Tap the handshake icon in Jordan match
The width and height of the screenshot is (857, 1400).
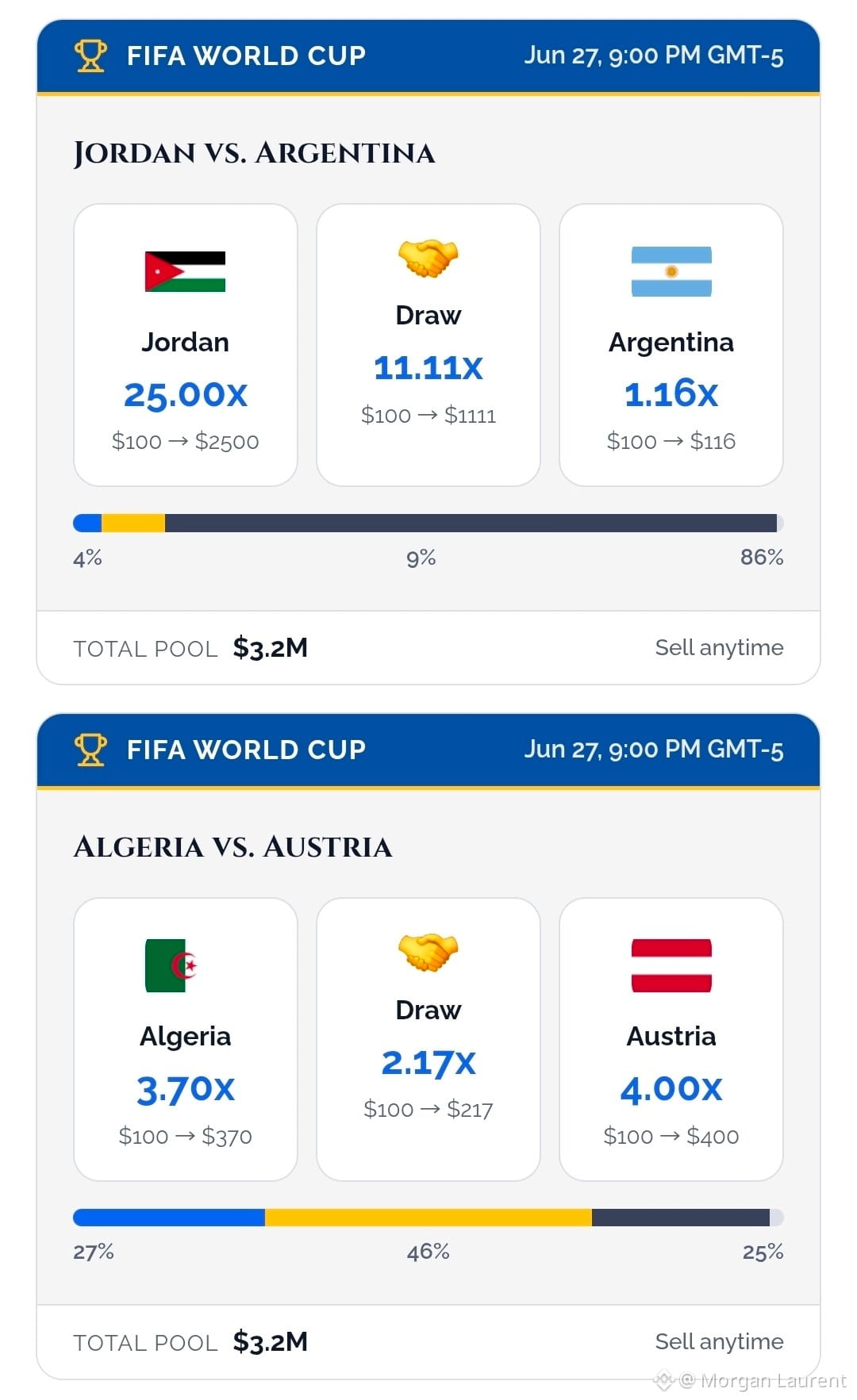(428, 258)
